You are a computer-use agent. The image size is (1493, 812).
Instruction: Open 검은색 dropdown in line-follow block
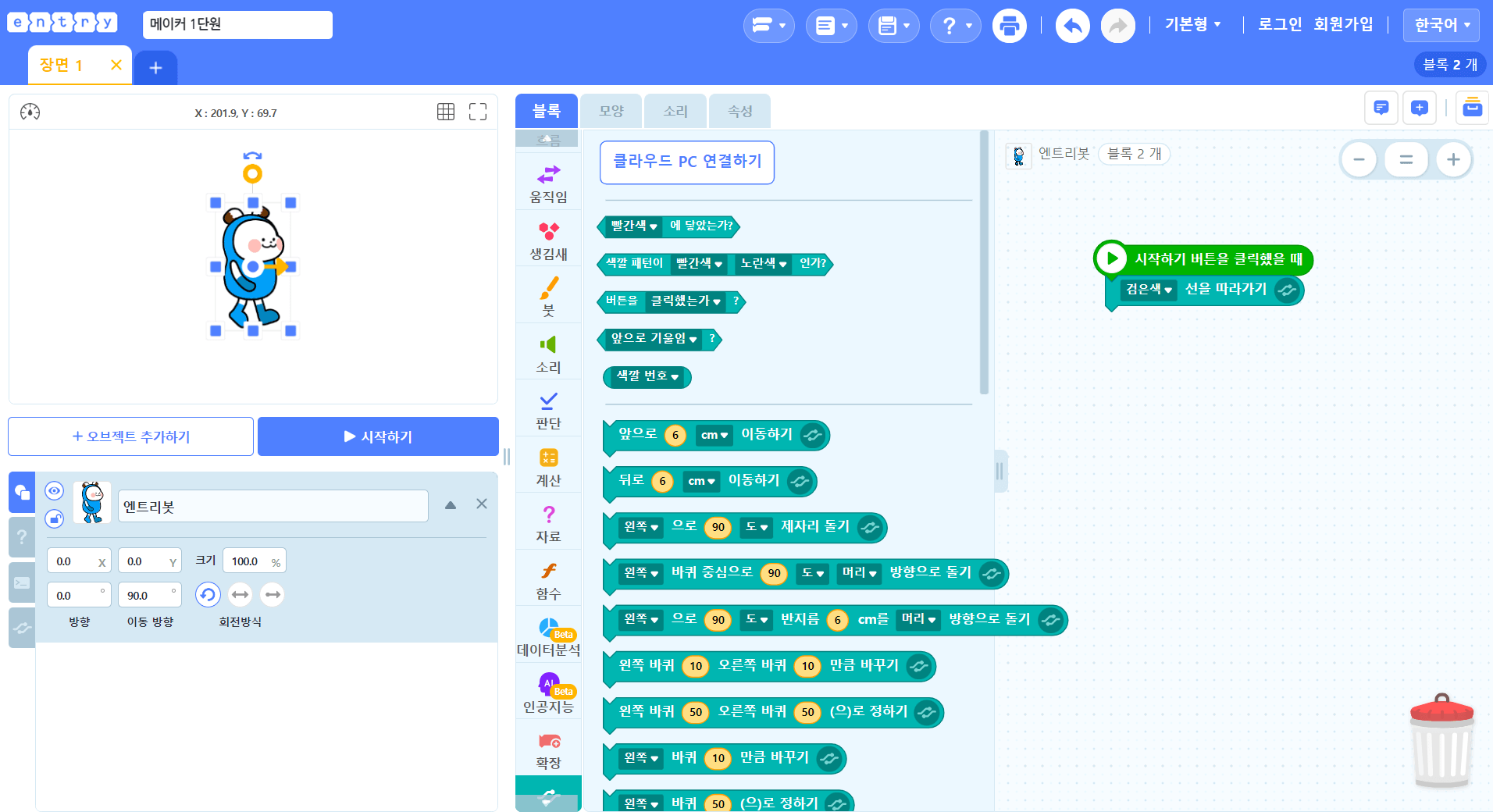point(1149,290)
